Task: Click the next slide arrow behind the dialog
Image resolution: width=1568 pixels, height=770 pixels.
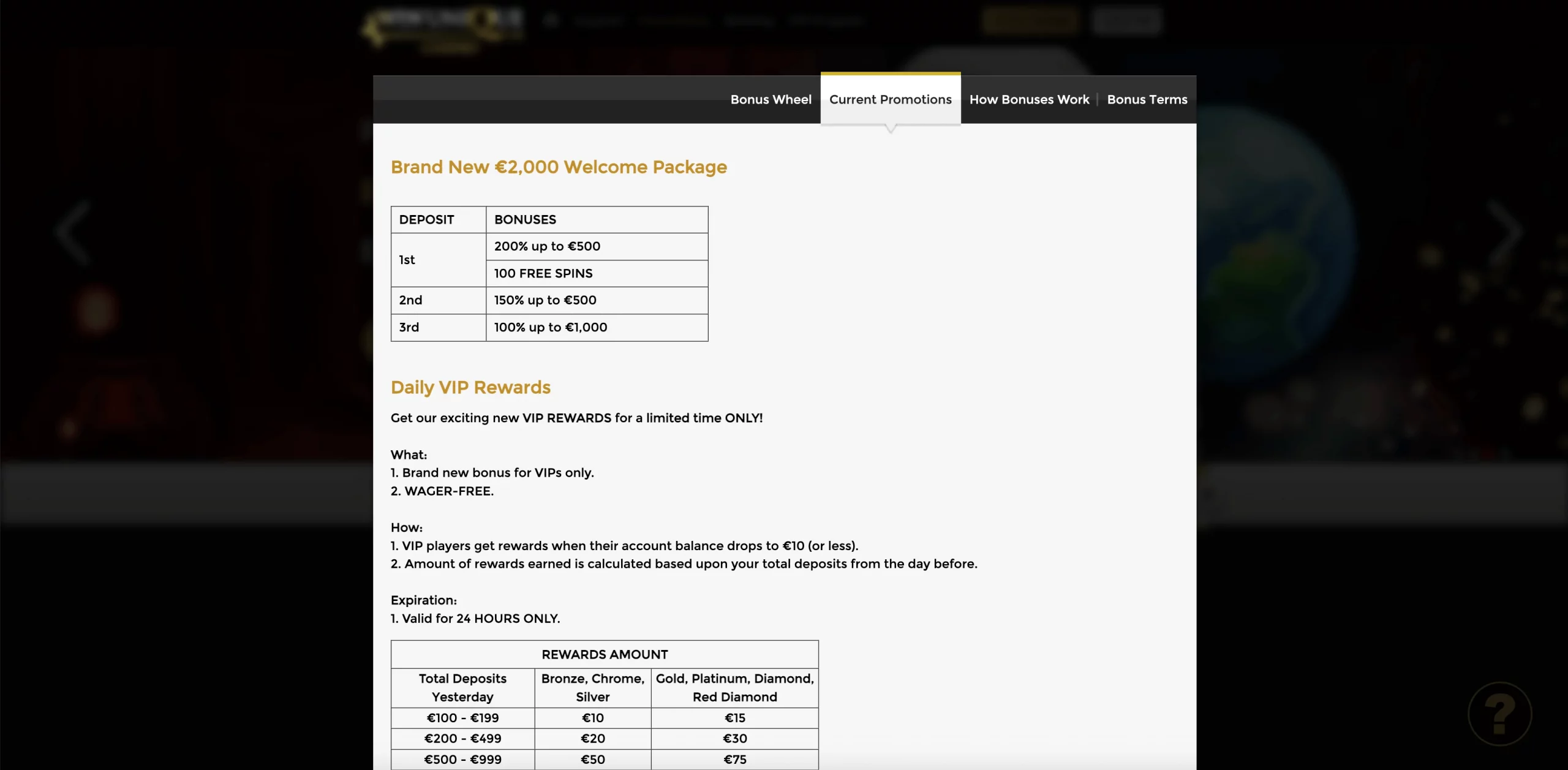Action: tap(1506, 232)
